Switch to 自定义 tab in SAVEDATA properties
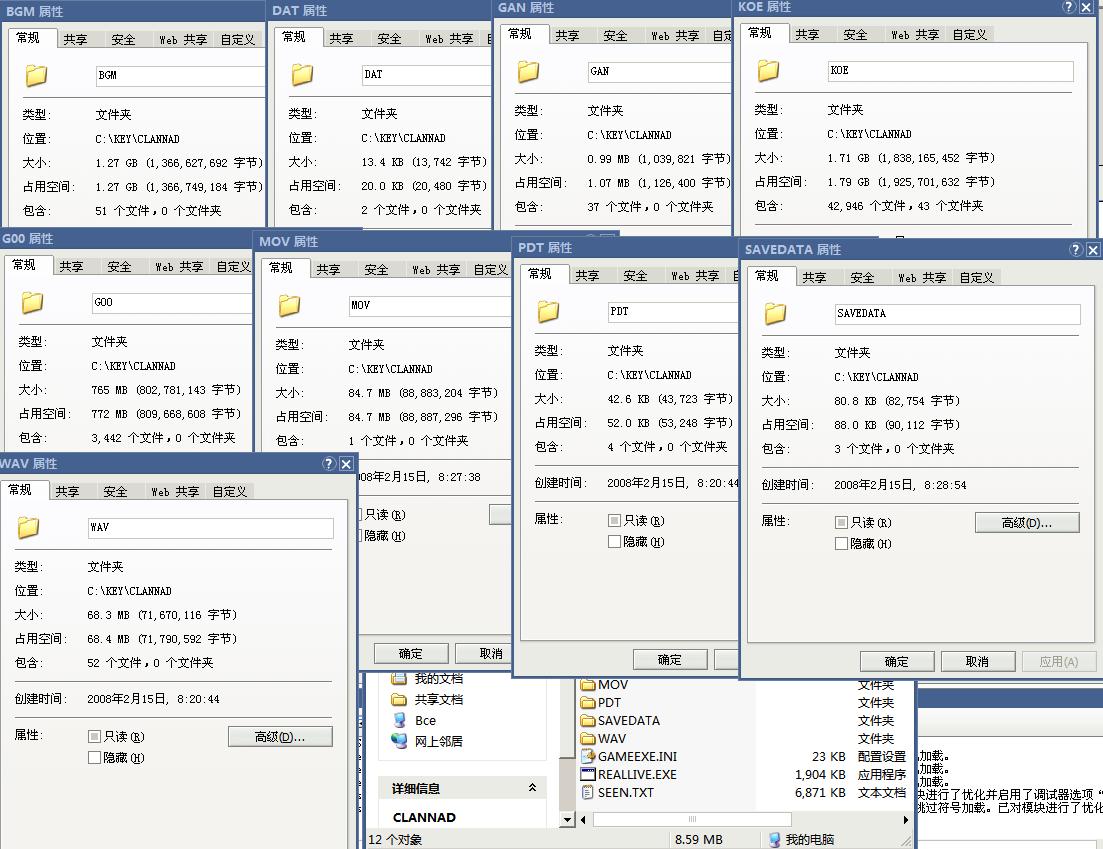Image resolution: width=1103 pixels, height=849 pixels. pos(977,278)
